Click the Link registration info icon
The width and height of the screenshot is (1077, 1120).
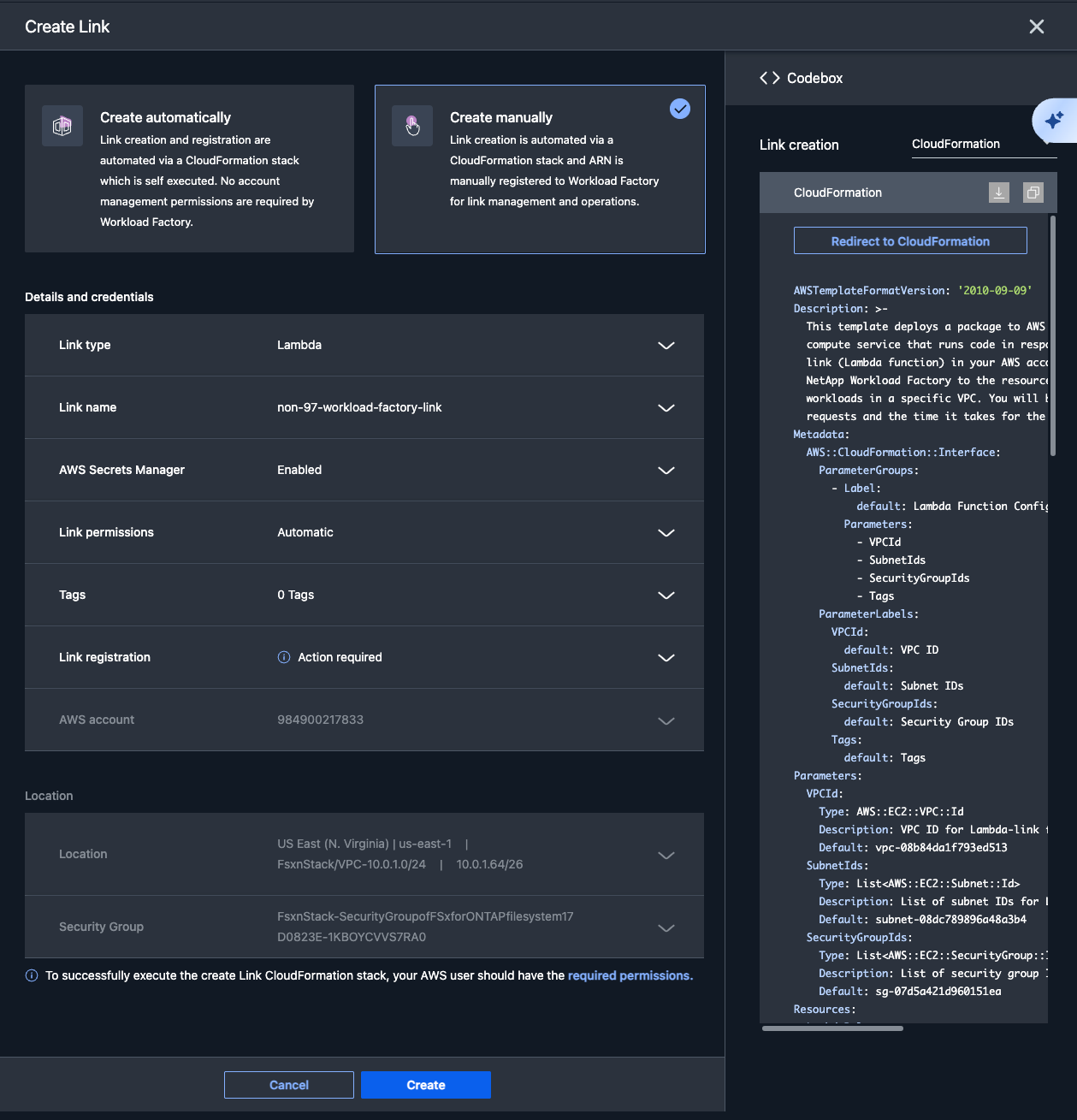coord(284,657)
